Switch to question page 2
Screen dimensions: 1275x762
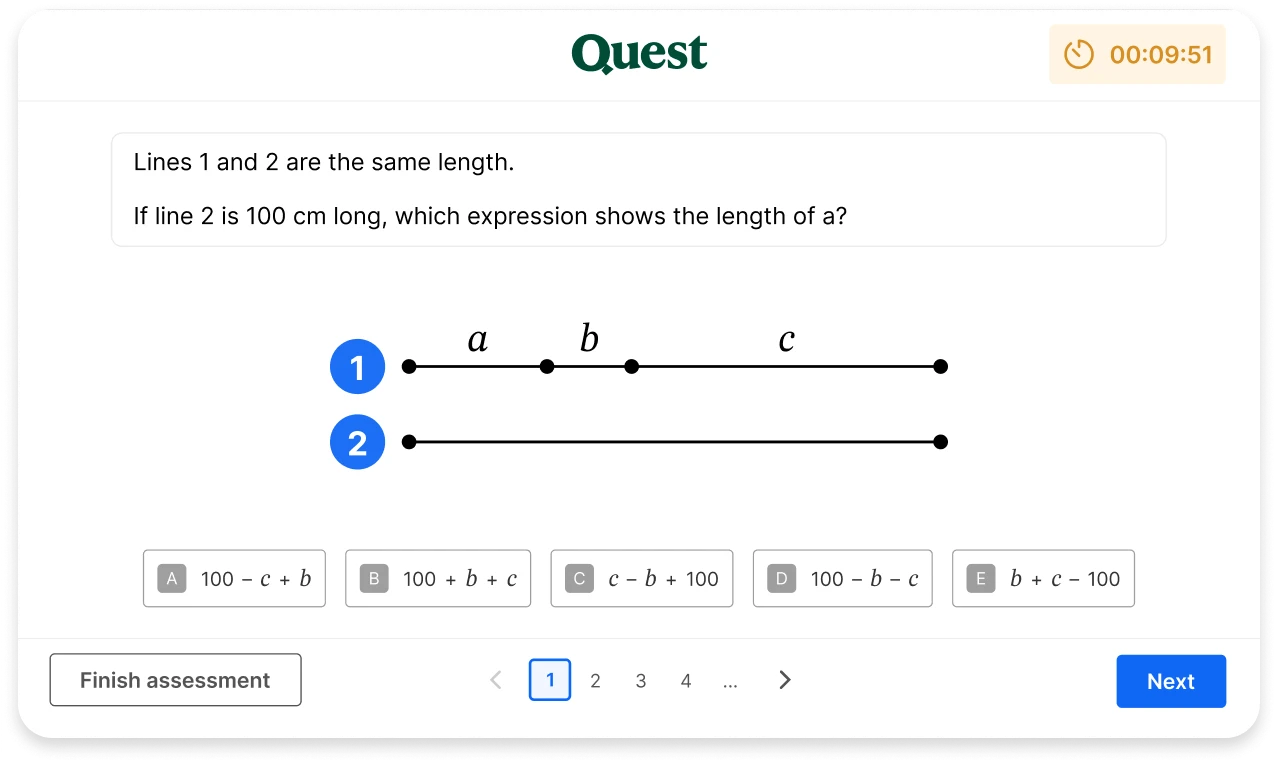(x=595, y=680)
